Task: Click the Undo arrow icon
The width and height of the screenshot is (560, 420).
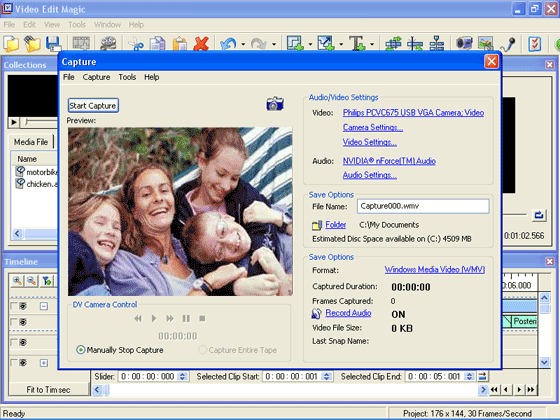Action: (x=228, y=44)
